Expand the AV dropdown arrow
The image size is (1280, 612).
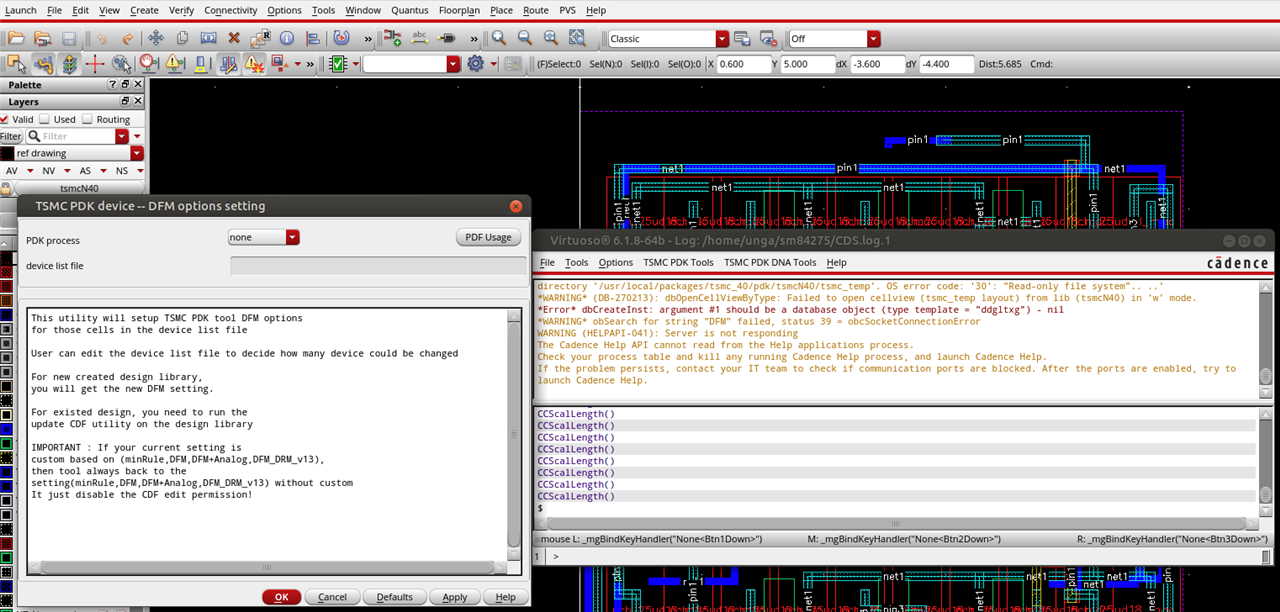point(30,171)
